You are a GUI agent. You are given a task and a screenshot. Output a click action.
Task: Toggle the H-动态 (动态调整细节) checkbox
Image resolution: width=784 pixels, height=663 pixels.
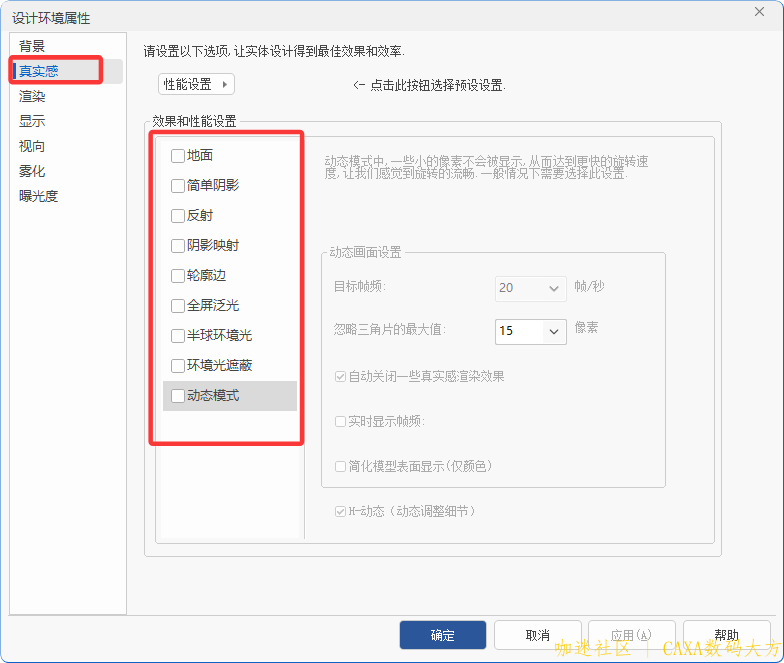(x=340, y=512)
